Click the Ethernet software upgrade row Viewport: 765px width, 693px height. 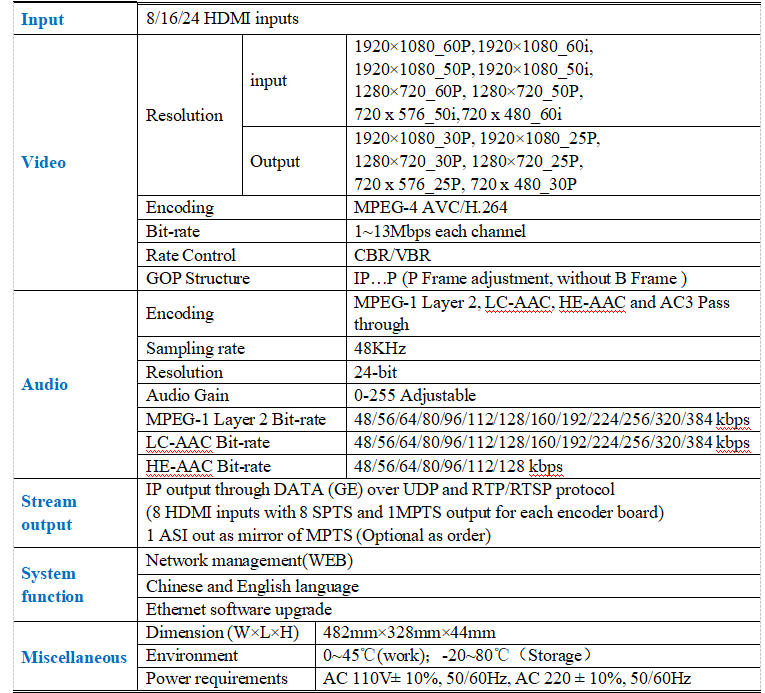pyautogui.click(x=239, y=609)
